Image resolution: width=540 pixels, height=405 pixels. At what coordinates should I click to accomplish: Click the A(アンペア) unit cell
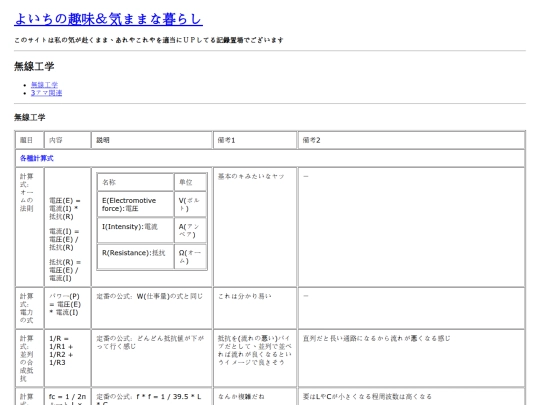pos(190,230)
